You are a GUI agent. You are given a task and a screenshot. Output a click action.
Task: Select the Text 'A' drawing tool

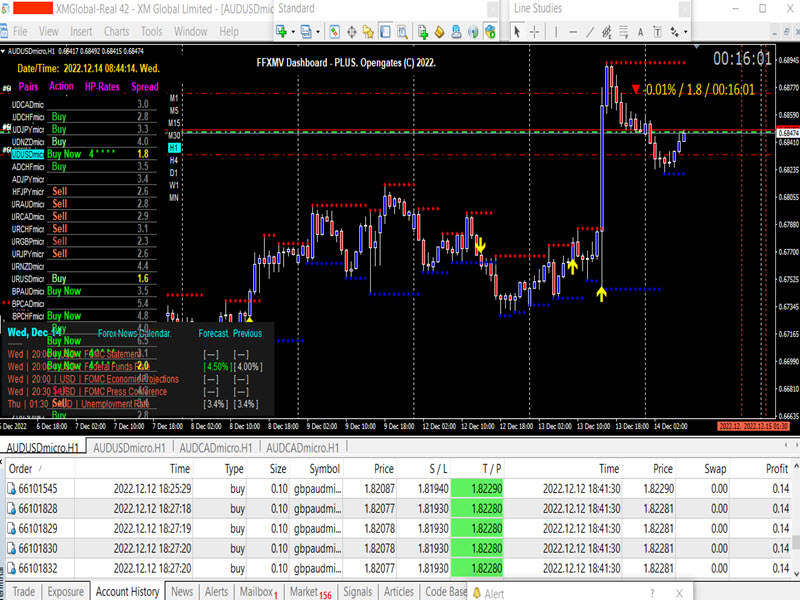click(640, 32)
